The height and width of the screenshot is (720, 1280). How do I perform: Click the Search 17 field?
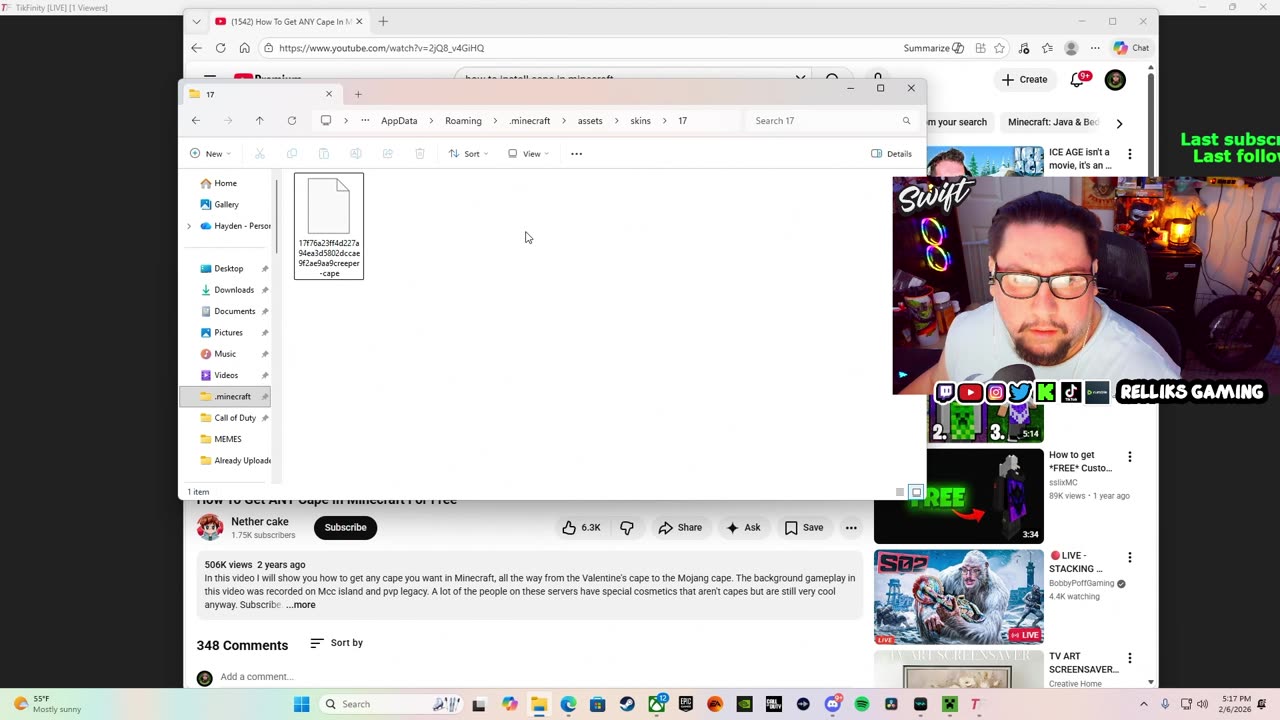832,121
